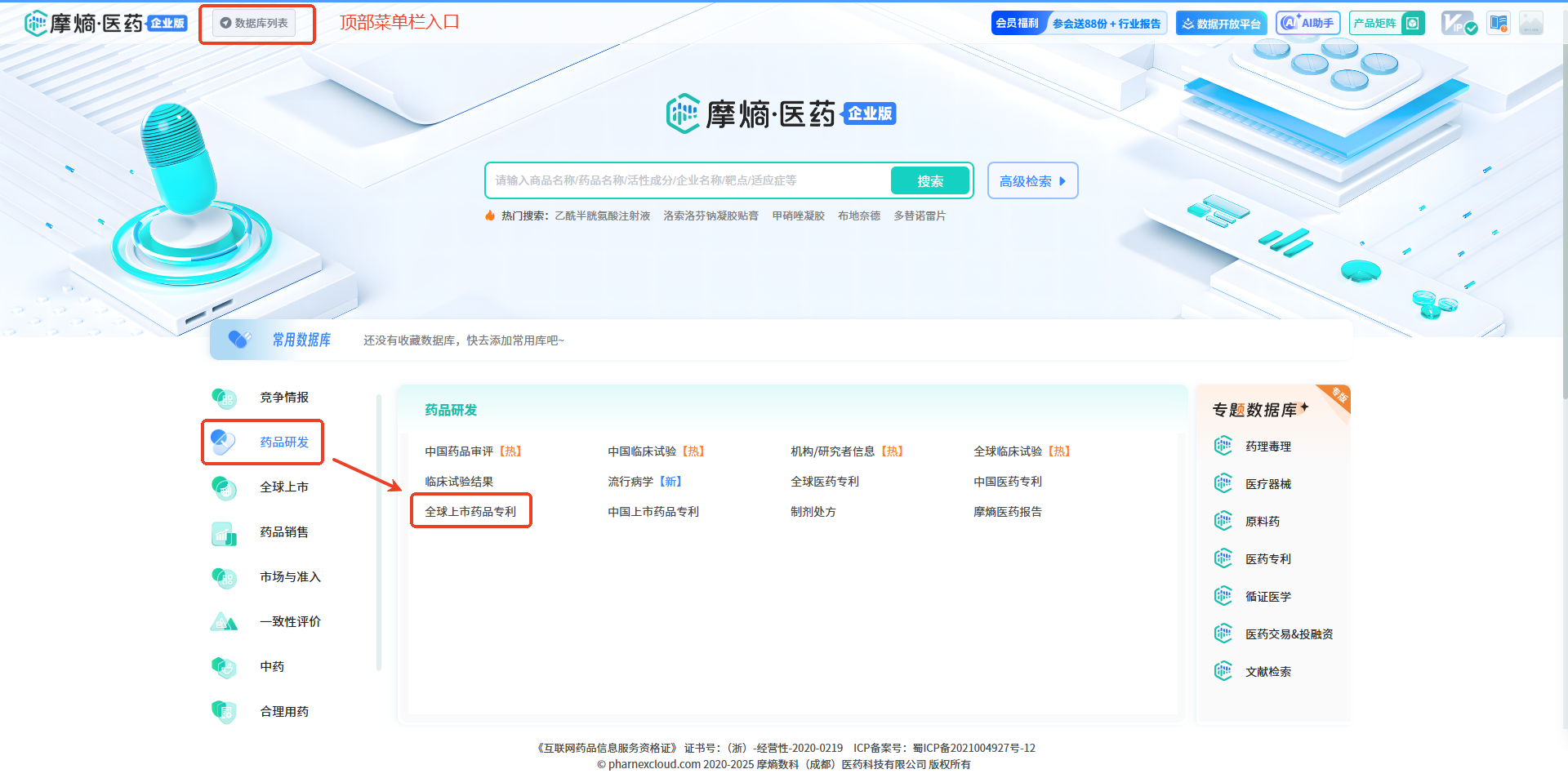The height and width of the screenshot is (778, 1568).
Task: Click the page vertical scrollbar
Action: (1564, 220)
